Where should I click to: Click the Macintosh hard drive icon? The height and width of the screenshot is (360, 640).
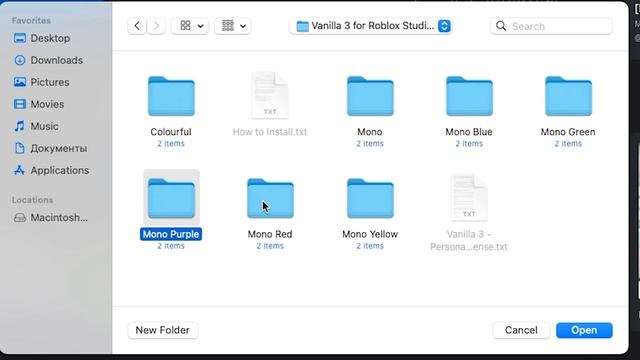(x=20, y=218)
